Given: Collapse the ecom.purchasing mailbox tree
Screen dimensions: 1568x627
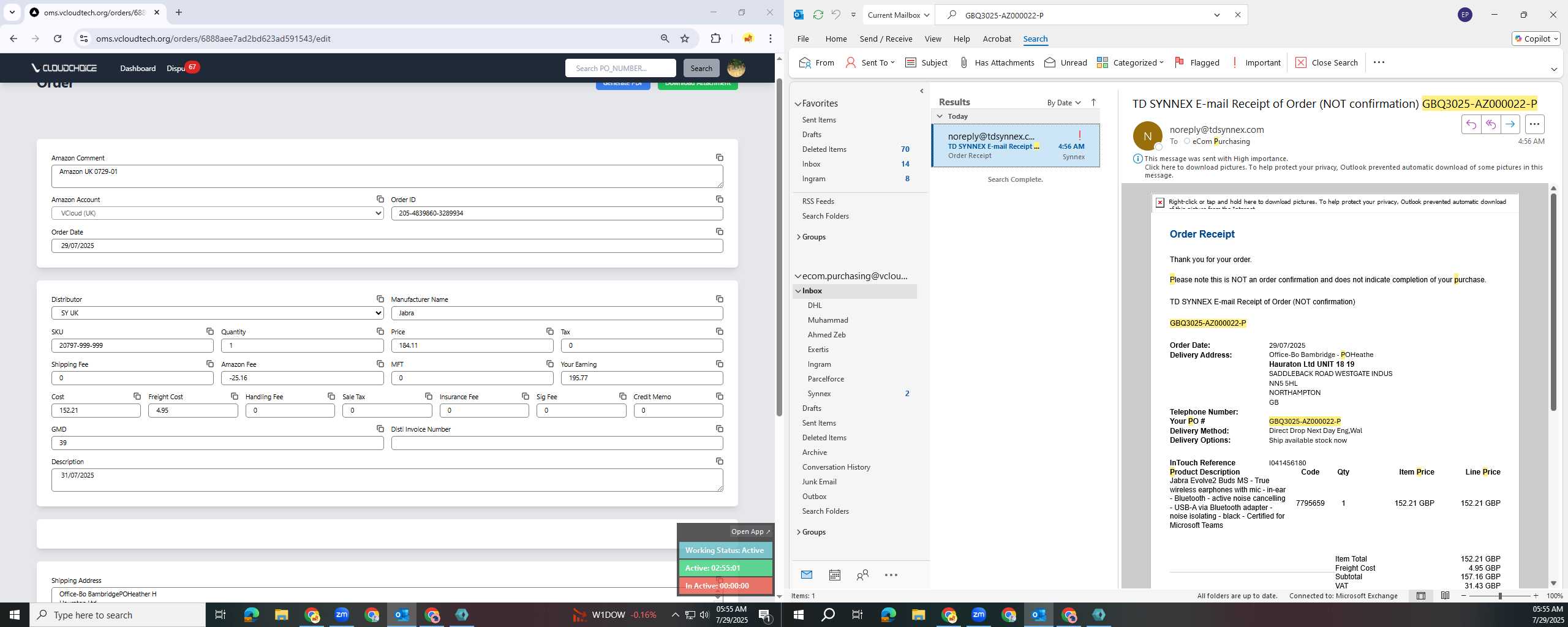Looking at the screenshot, I should coord(798,276).
